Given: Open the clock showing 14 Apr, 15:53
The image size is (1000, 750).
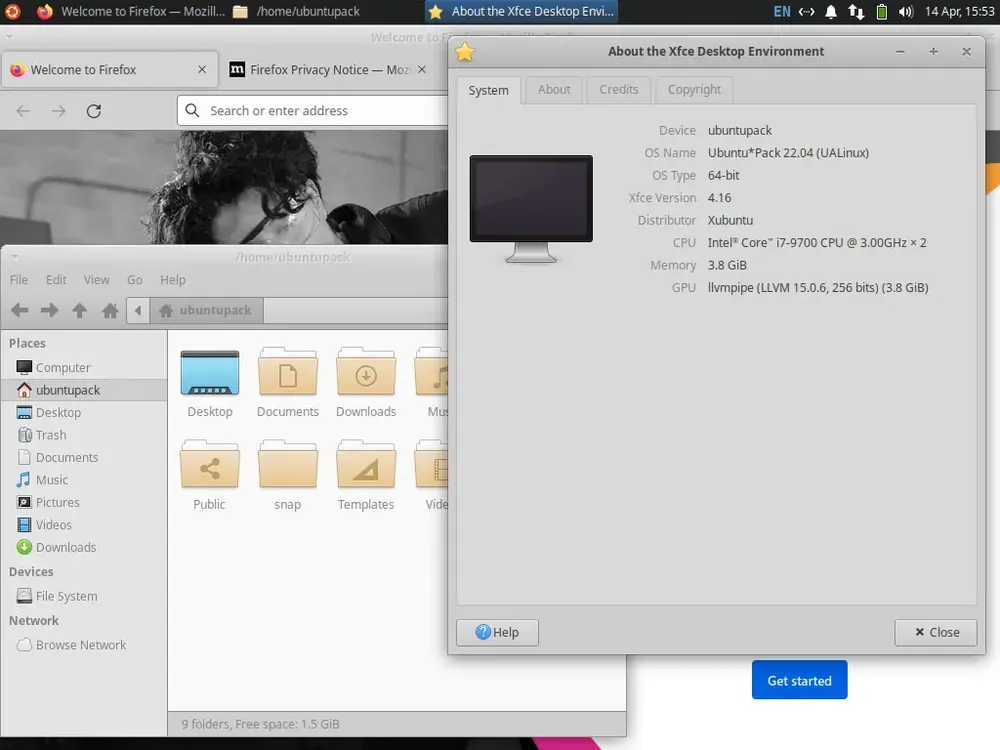Looking at the screenshot, I should click(959, 11).
